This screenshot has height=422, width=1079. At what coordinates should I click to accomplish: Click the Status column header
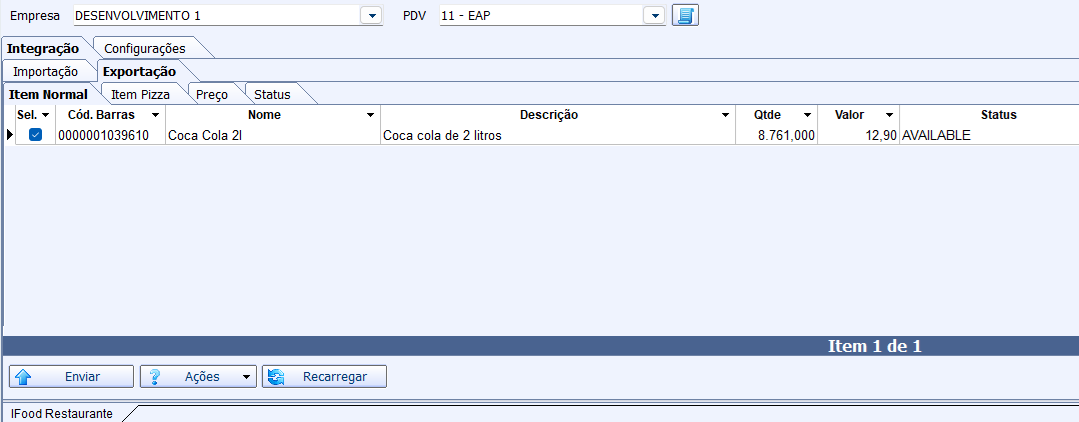[x=997, y=115]
